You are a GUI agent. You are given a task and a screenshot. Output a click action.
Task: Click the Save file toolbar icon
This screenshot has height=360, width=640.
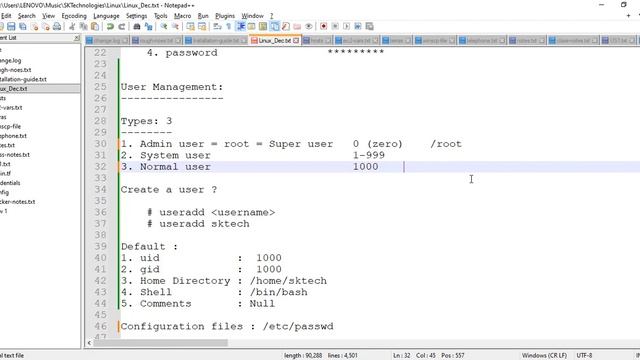(11, 27)
